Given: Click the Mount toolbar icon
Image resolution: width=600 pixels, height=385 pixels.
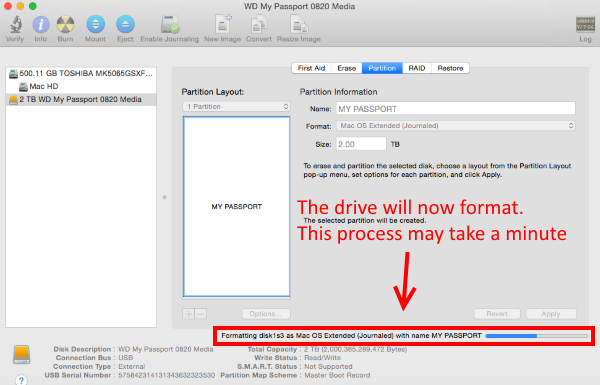Looking at the screenshot, I should (x=95, y=24).
